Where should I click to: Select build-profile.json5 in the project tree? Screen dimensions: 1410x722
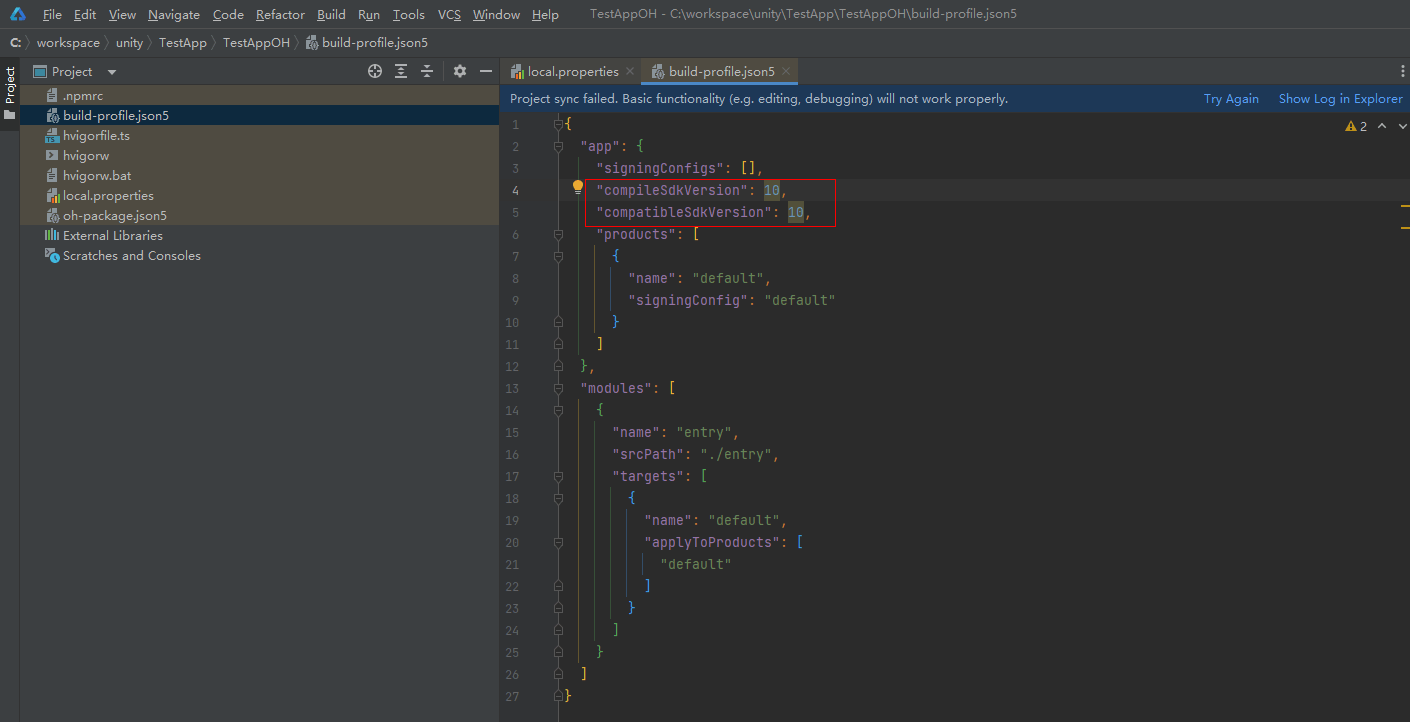tap(259, 115)
